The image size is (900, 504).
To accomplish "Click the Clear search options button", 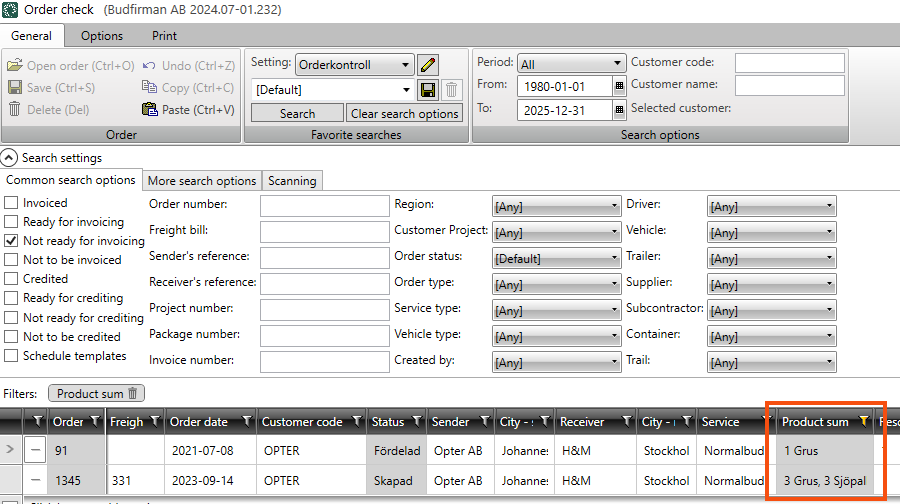I will 404,113.
